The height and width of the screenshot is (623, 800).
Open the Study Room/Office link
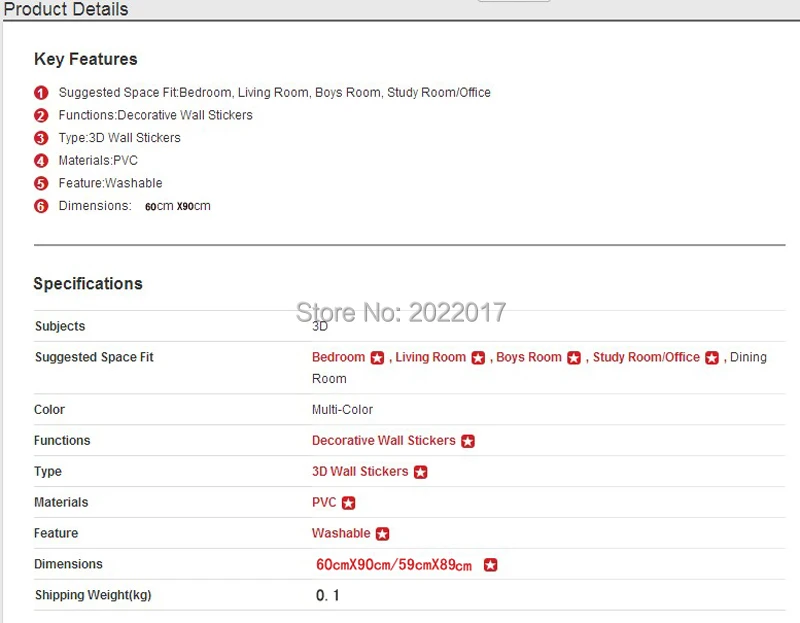(646, 357)
